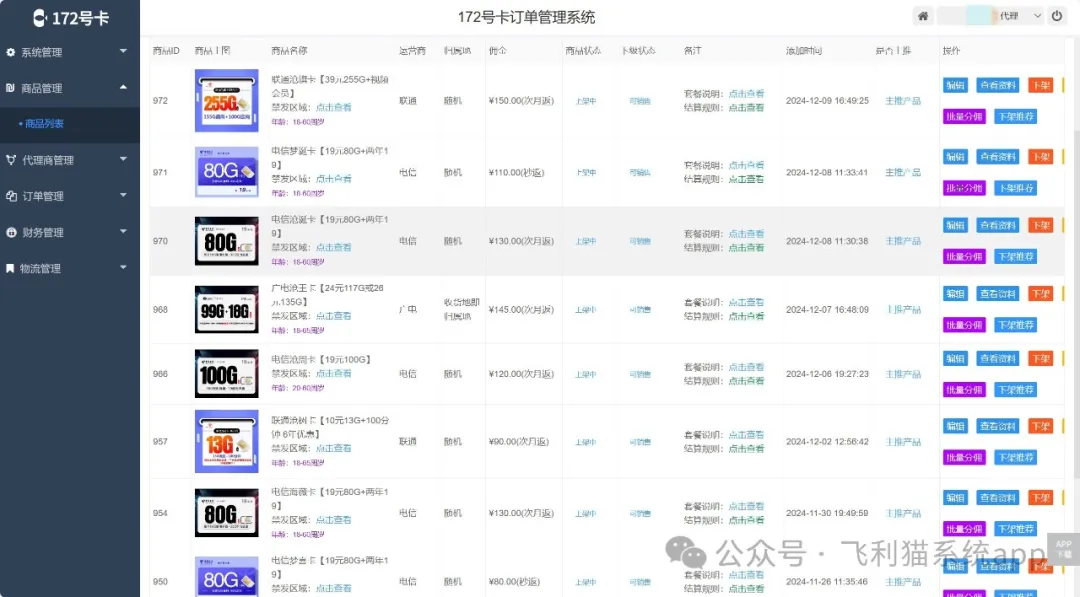The width and height of the screenshot is (1080, 597).
Task: Click 批量分佣 button for product 972
Action: (964, 116)
